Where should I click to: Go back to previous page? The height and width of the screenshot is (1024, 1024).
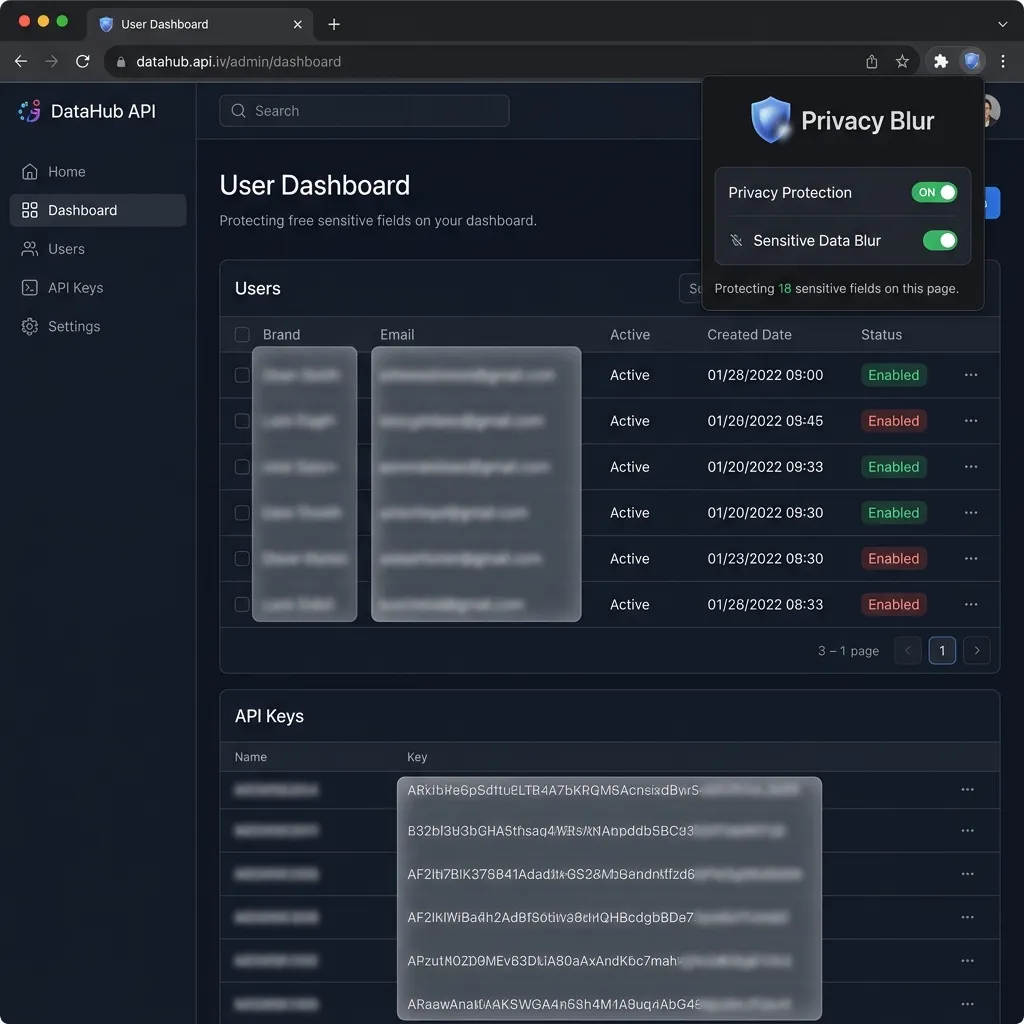tap(21, 61)
